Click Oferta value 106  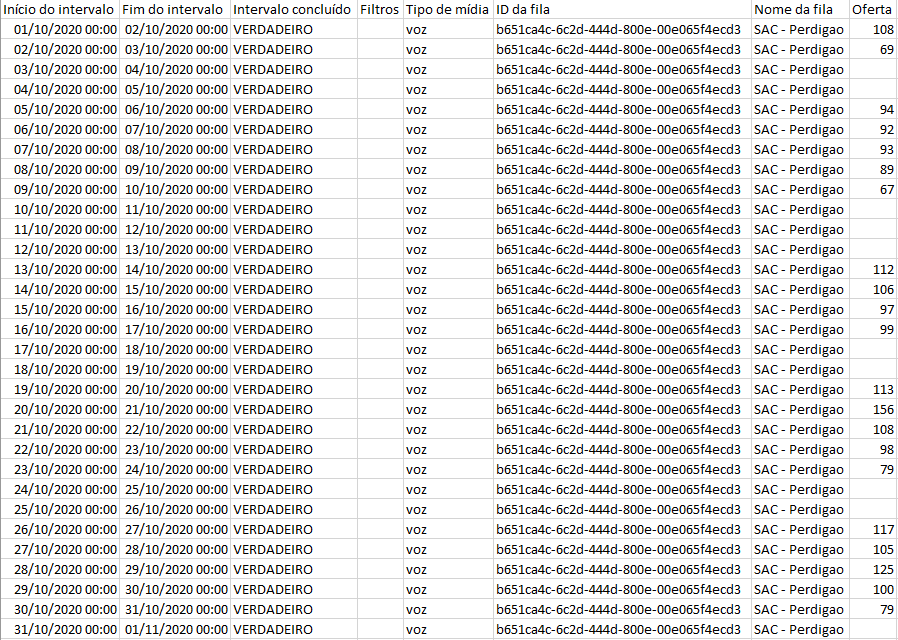point(873,290)
